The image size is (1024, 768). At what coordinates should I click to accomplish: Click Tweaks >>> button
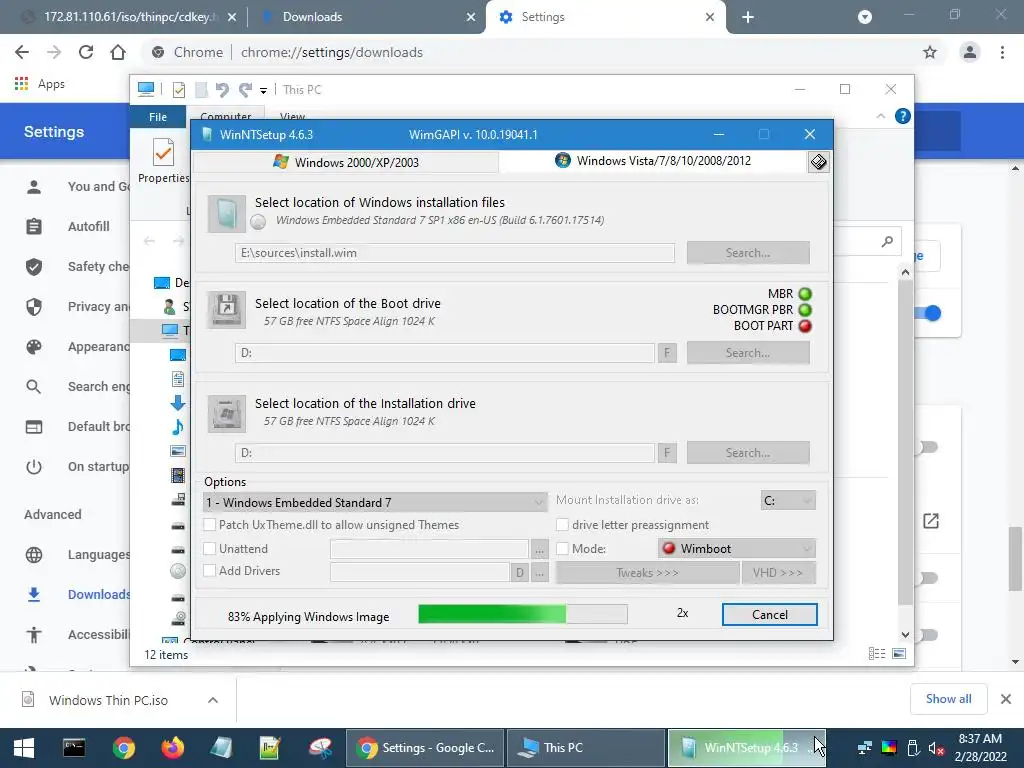pos(647,573)
